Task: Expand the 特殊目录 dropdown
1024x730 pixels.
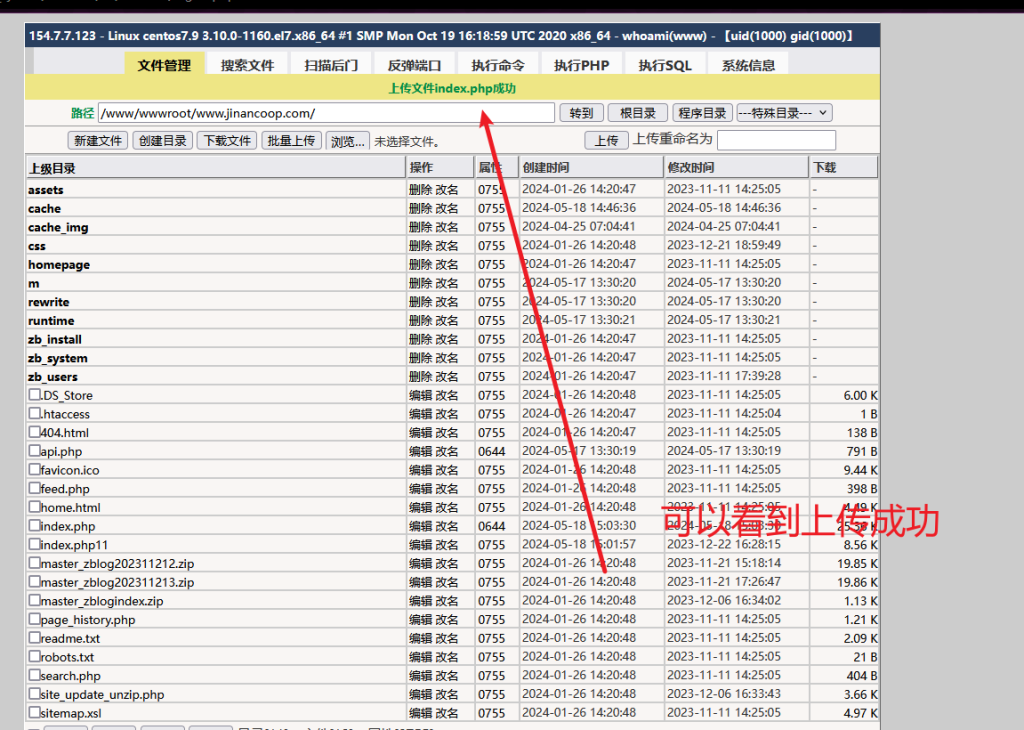Action: coord(784,113)
